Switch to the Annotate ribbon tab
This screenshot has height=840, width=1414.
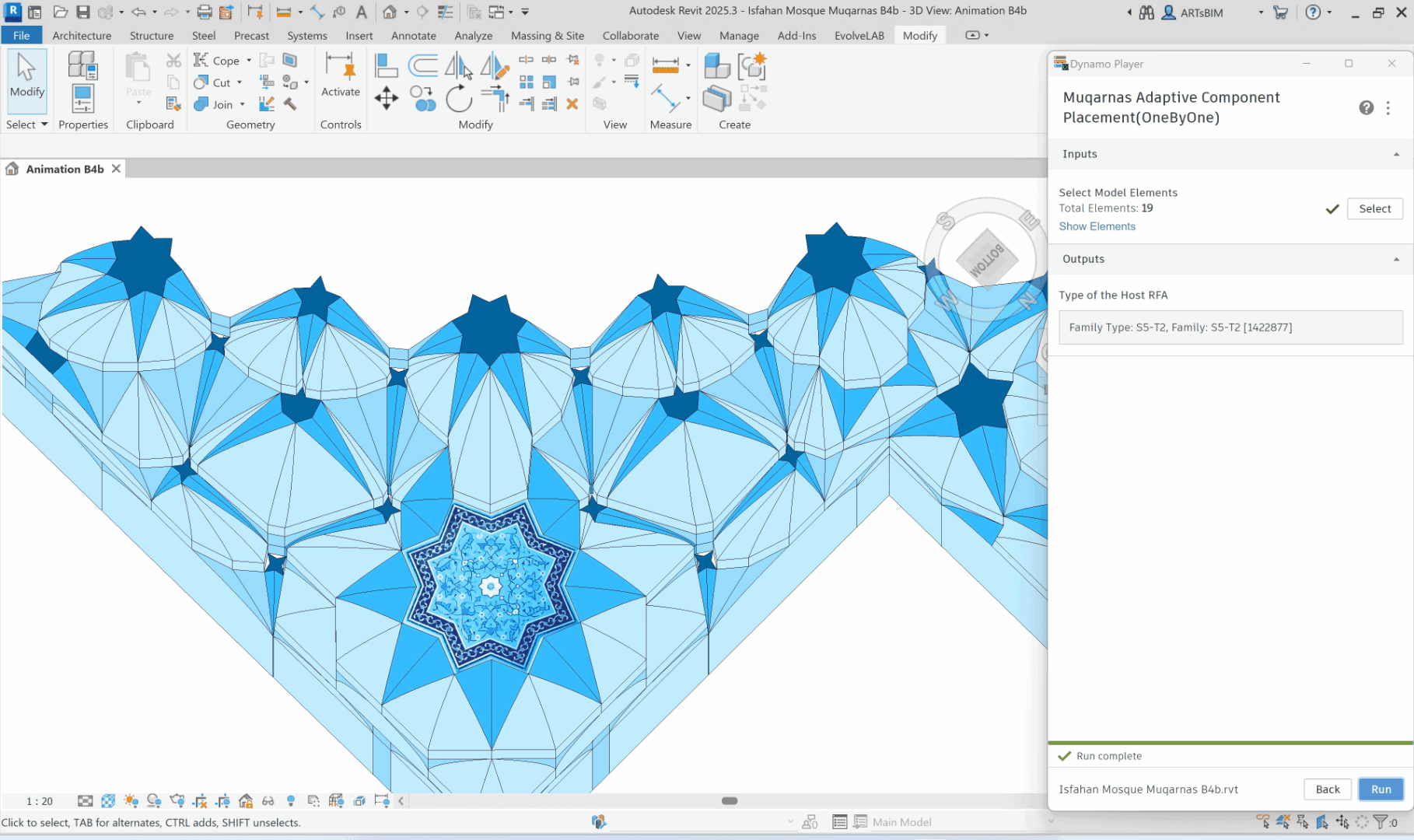pyautogui.click(x=413, y=36)
